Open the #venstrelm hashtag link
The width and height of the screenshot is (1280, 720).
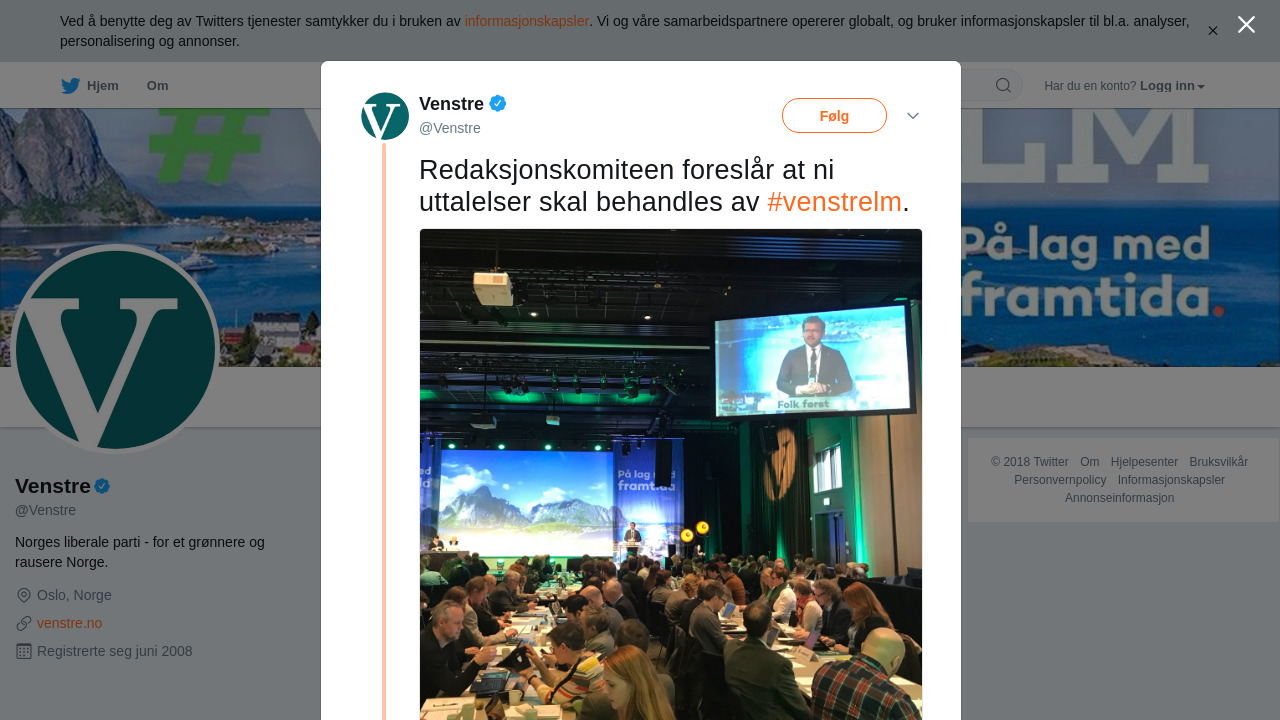click(835, 202)
